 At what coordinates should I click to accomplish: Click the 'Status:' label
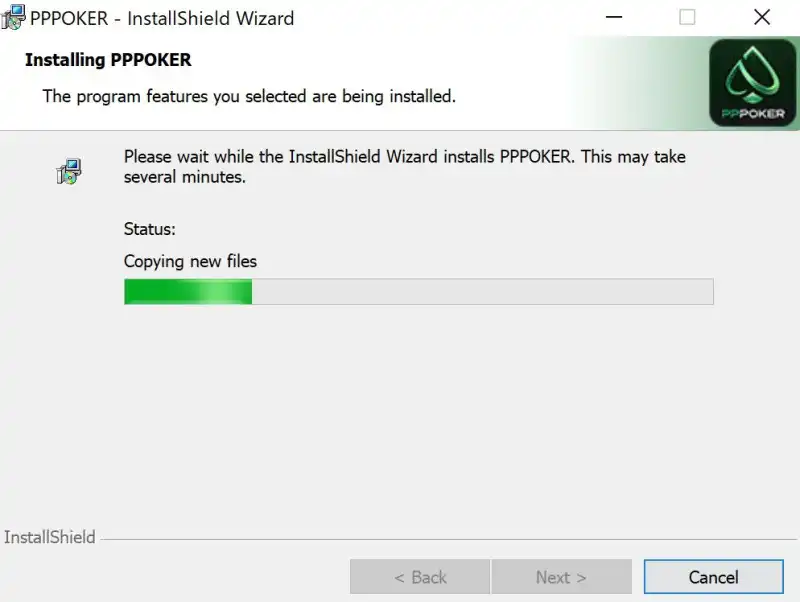point(149,229)
